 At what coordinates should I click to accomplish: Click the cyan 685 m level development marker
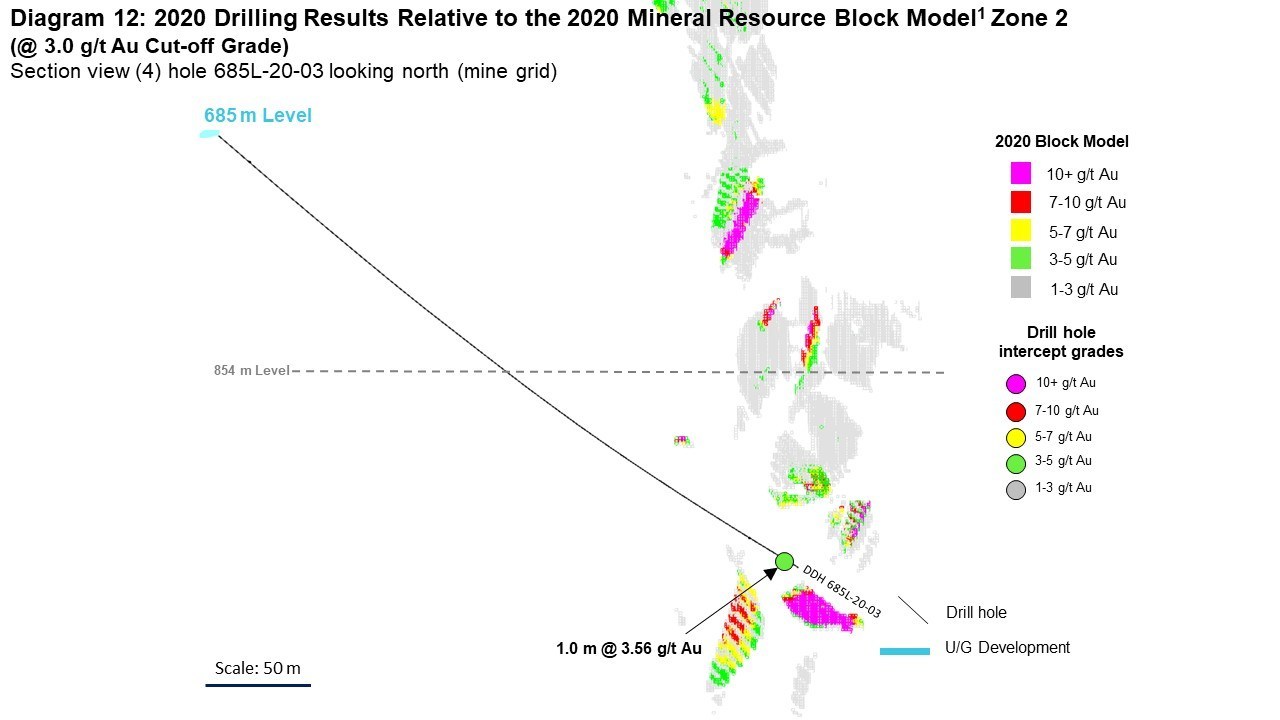210,134
